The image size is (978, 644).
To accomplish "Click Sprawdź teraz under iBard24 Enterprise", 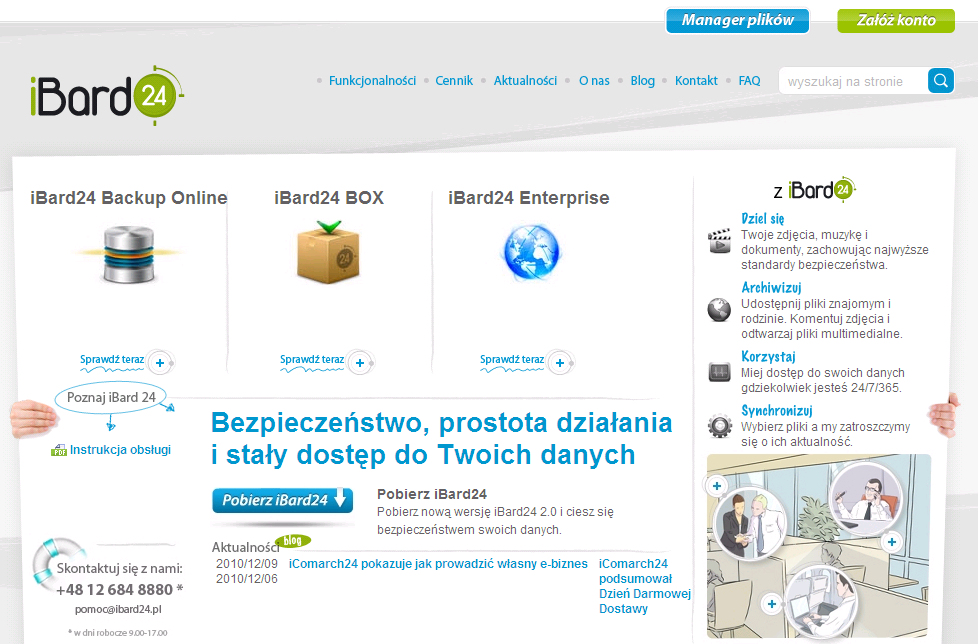I will click(x=512, y=360).
